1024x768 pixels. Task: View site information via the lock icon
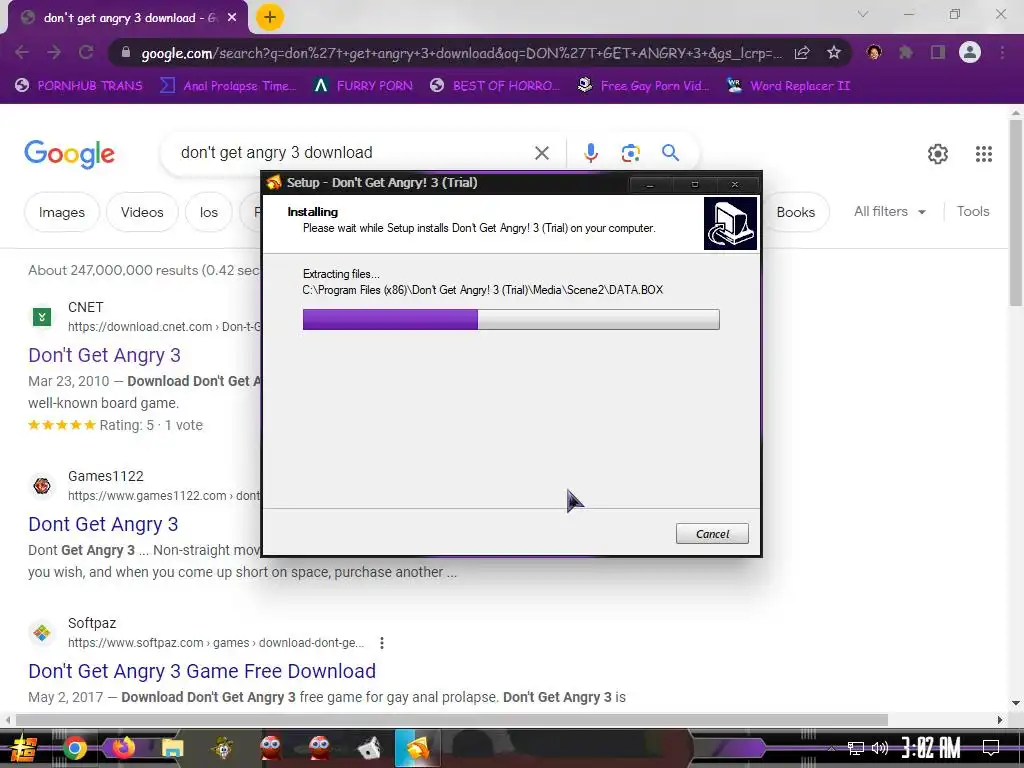[126, 53]
